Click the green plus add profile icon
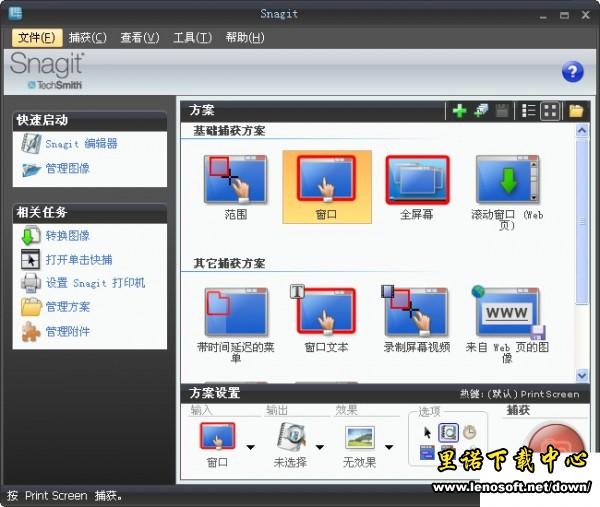This screenshot has height=507, width=600. [459, 111]
